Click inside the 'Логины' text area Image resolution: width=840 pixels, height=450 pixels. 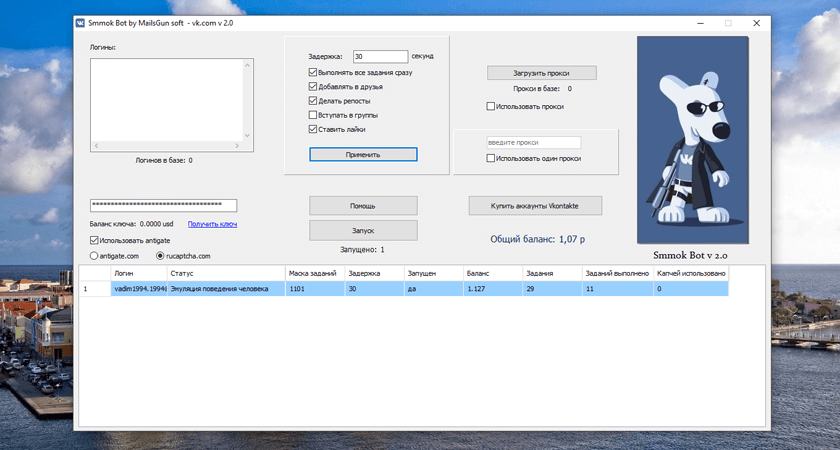(167, 100)
